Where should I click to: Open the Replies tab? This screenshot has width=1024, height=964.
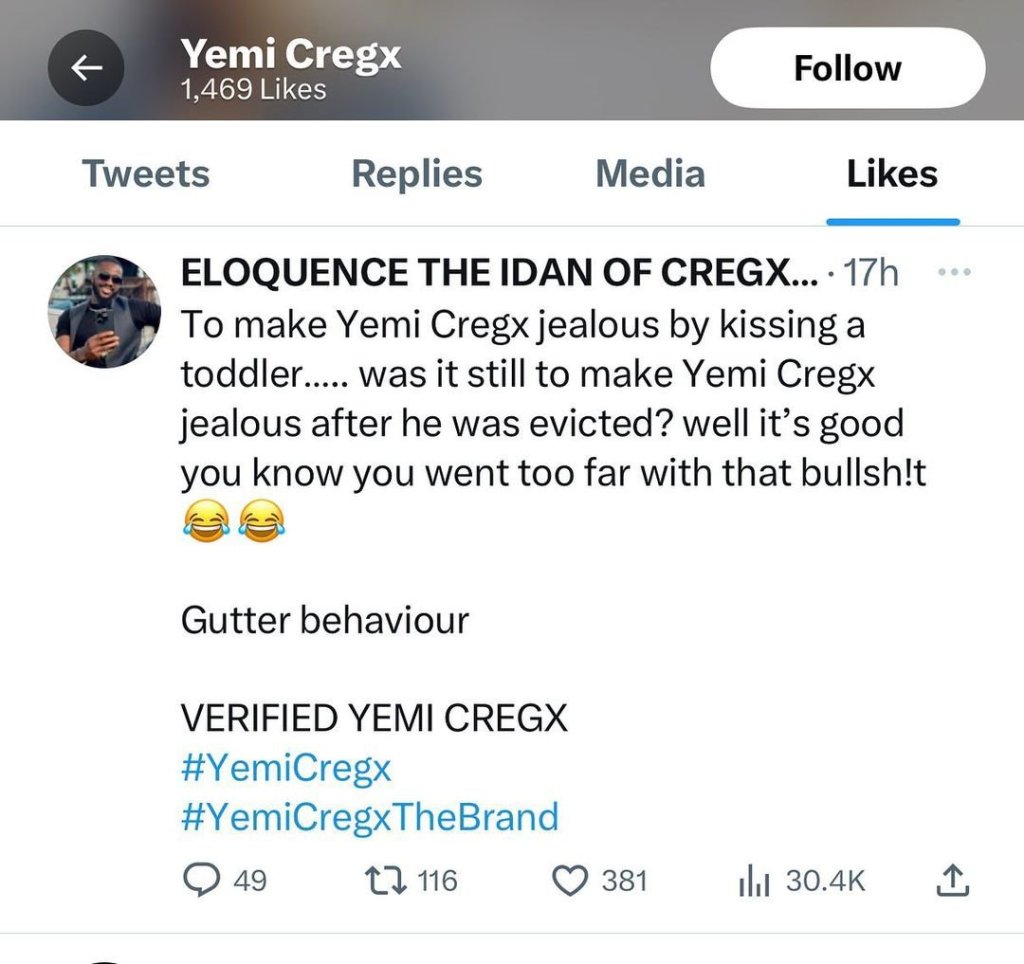[x=416, y=174]
